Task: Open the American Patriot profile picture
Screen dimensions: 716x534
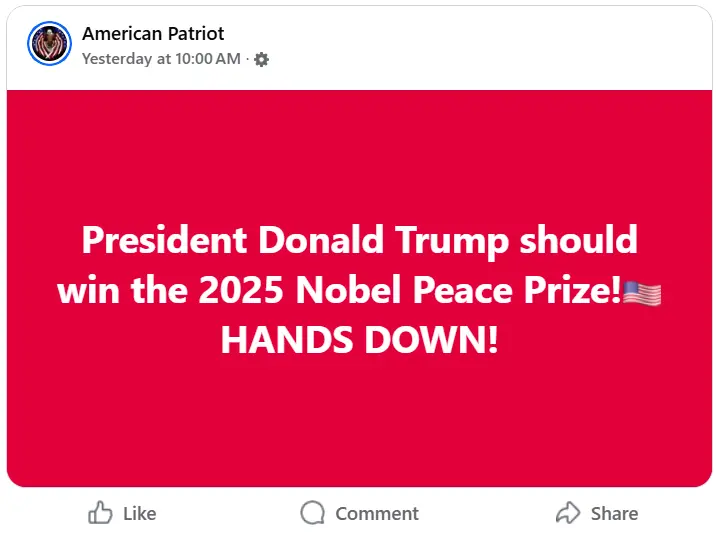Action: (49, 43)
